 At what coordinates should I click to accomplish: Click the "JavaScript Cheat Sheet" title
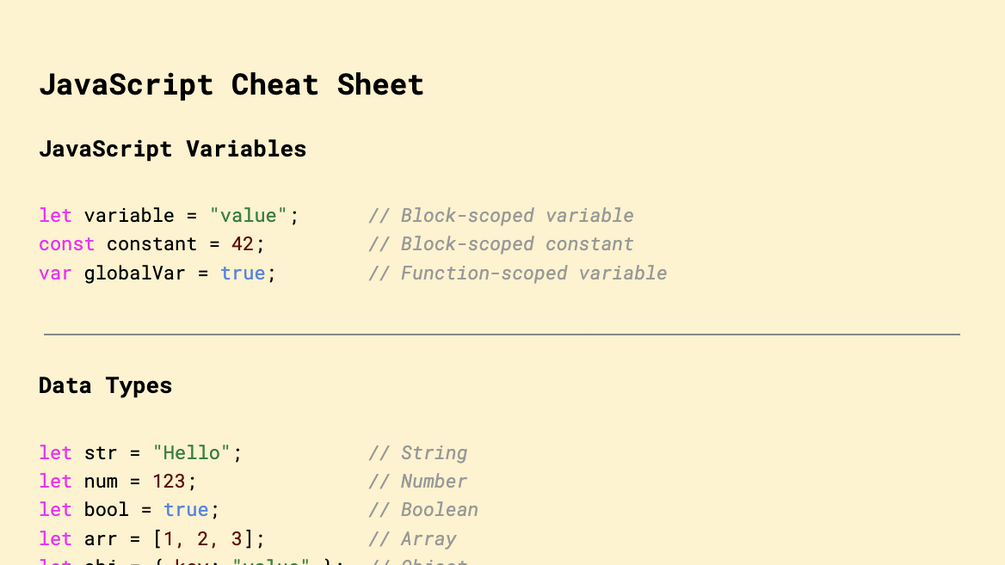231,85
